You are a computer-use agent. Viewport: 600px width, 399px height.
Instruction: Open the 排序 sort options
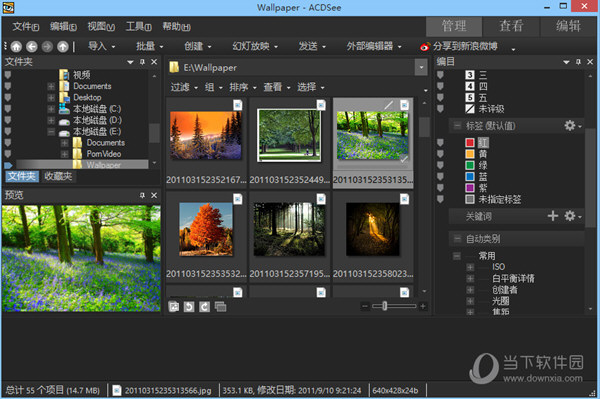tap(243, 87)
